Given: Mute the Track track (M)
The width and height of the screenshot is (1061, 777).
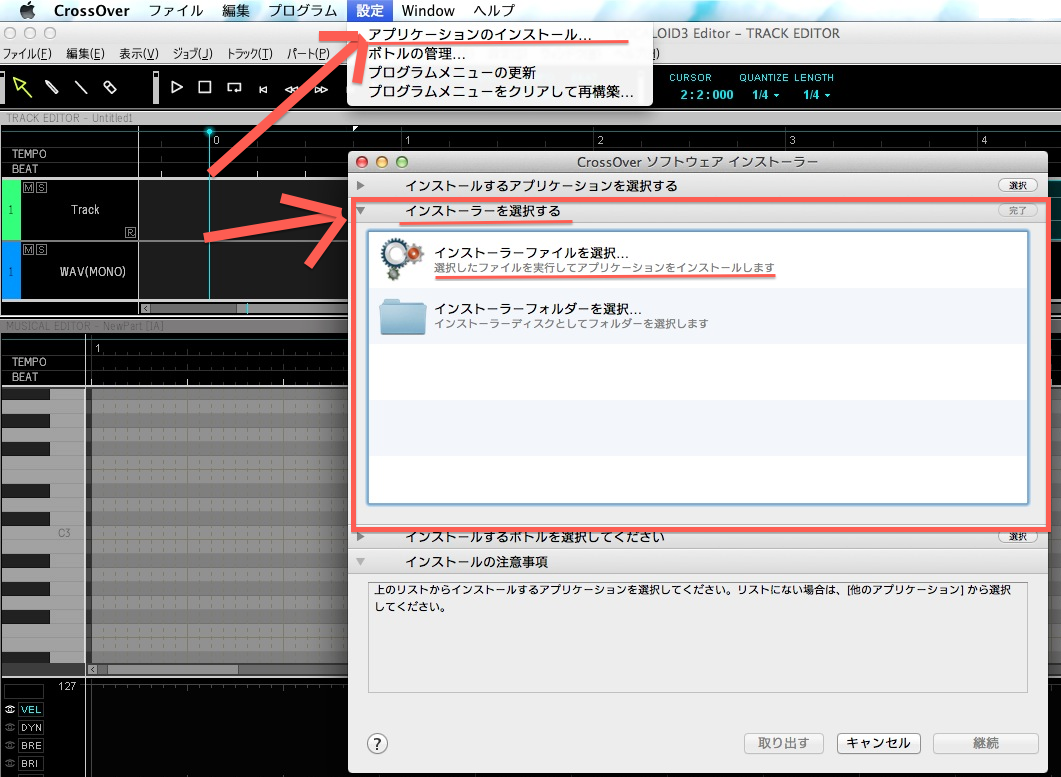Looking at the screenshot, I should [x=28, y=187].
